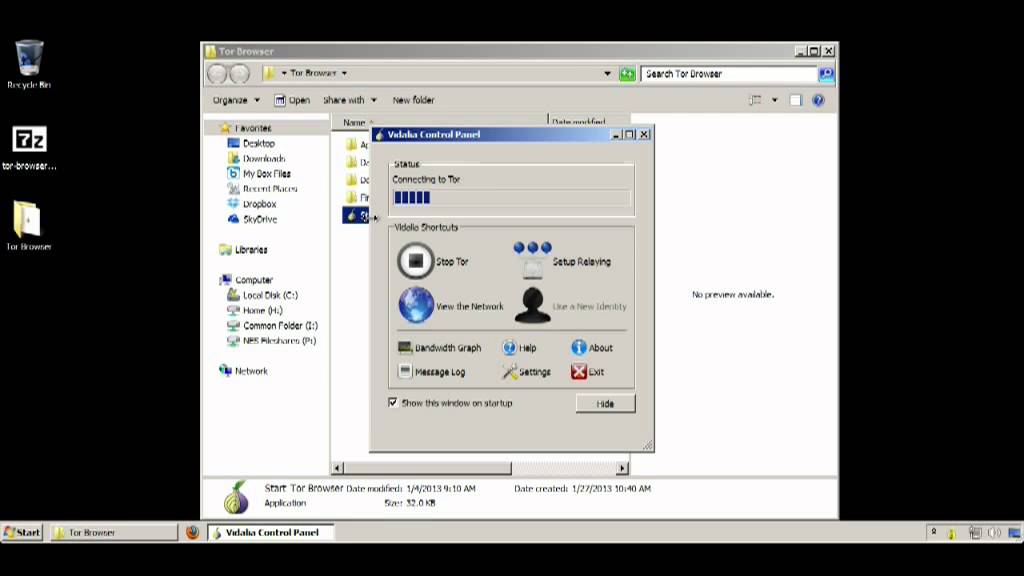
Task: Select Downloads in Favorites
Action: 257,158
